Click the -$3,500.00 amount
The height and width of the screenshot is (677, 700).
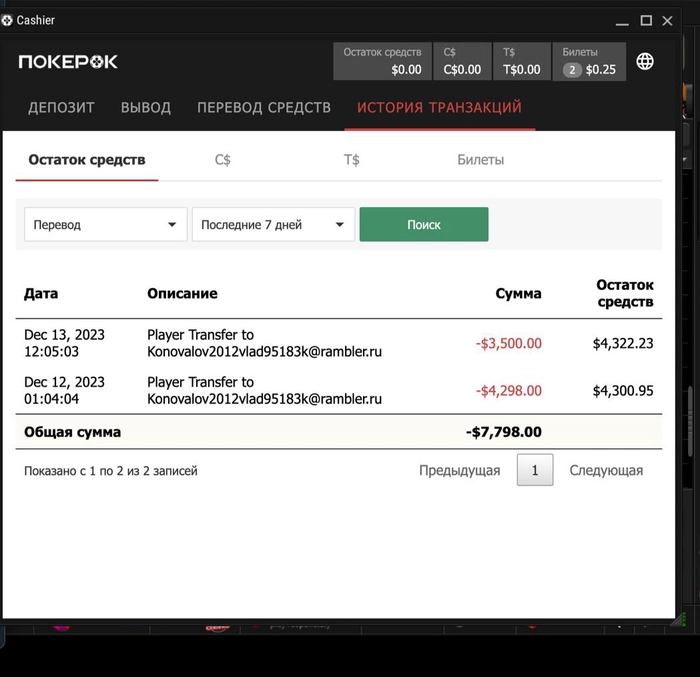508,343
